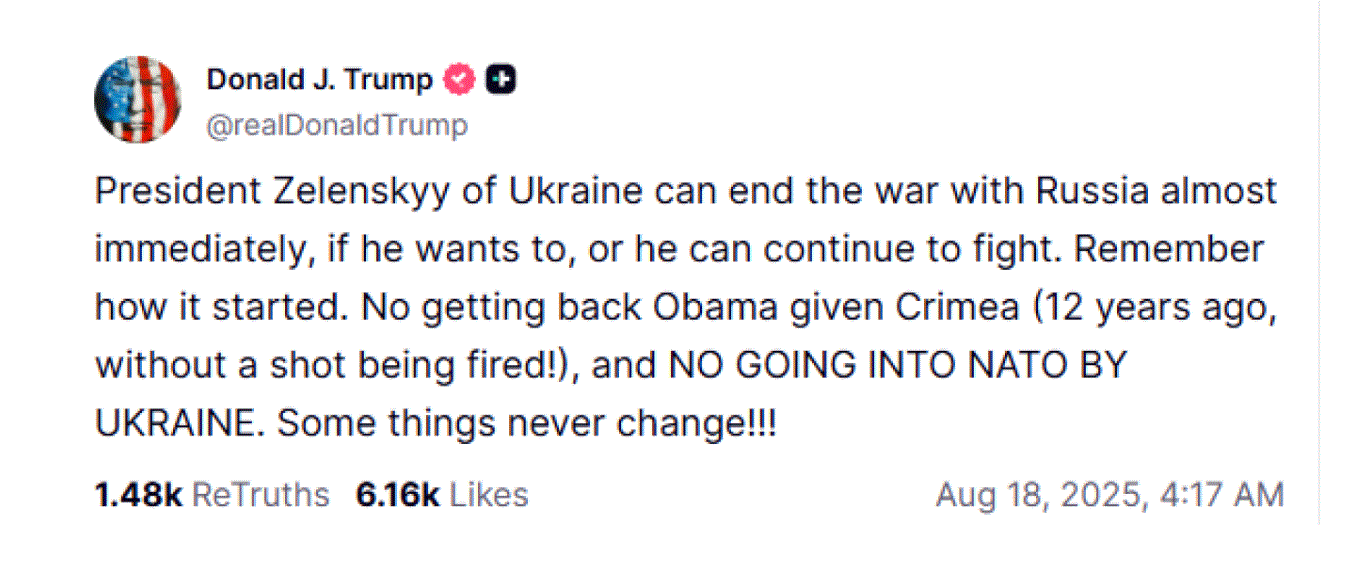Viewport: 1369px width, 582px height.
Task: Click the Likes label
Action: [x=488, y=494]
